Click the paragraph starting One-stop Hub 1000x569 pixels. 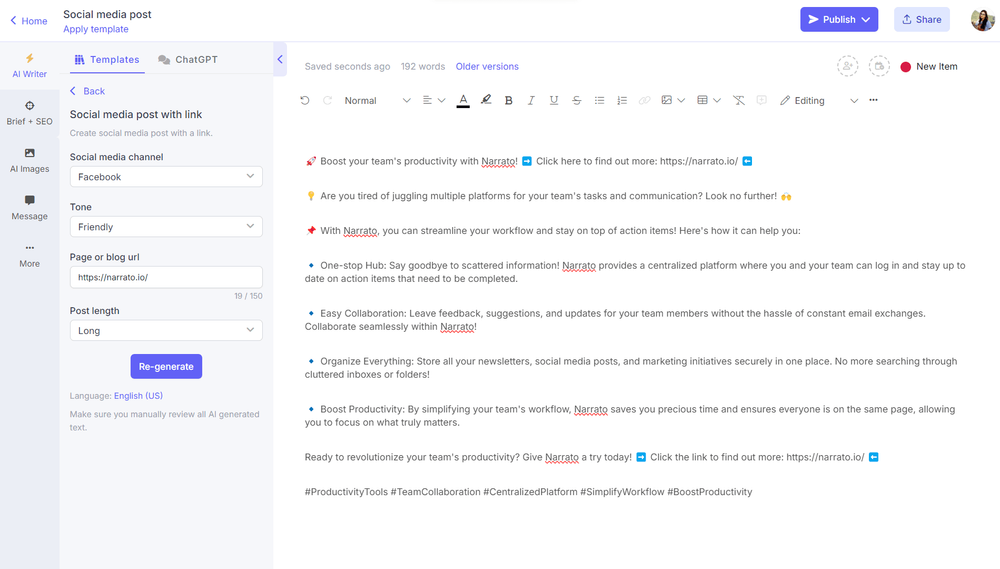(635, 272)
